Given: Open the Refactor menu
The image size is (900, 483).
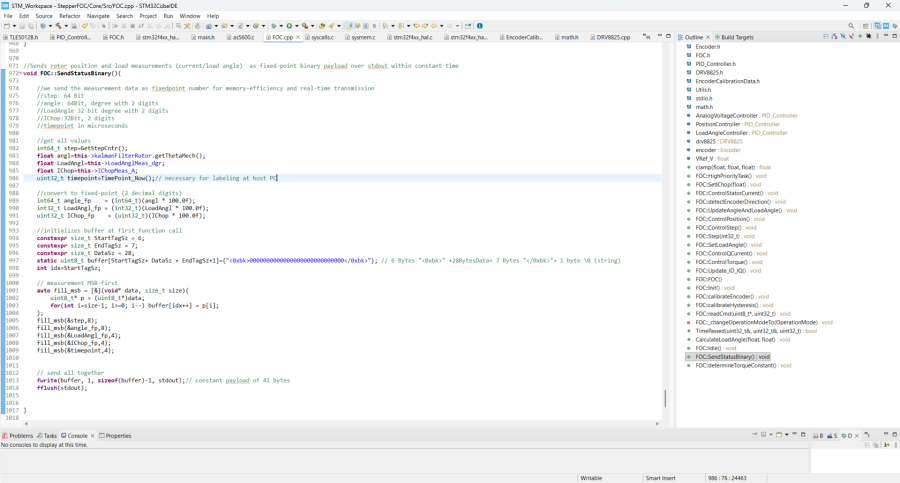Looking at the screenshot, I should coord(70,16).
